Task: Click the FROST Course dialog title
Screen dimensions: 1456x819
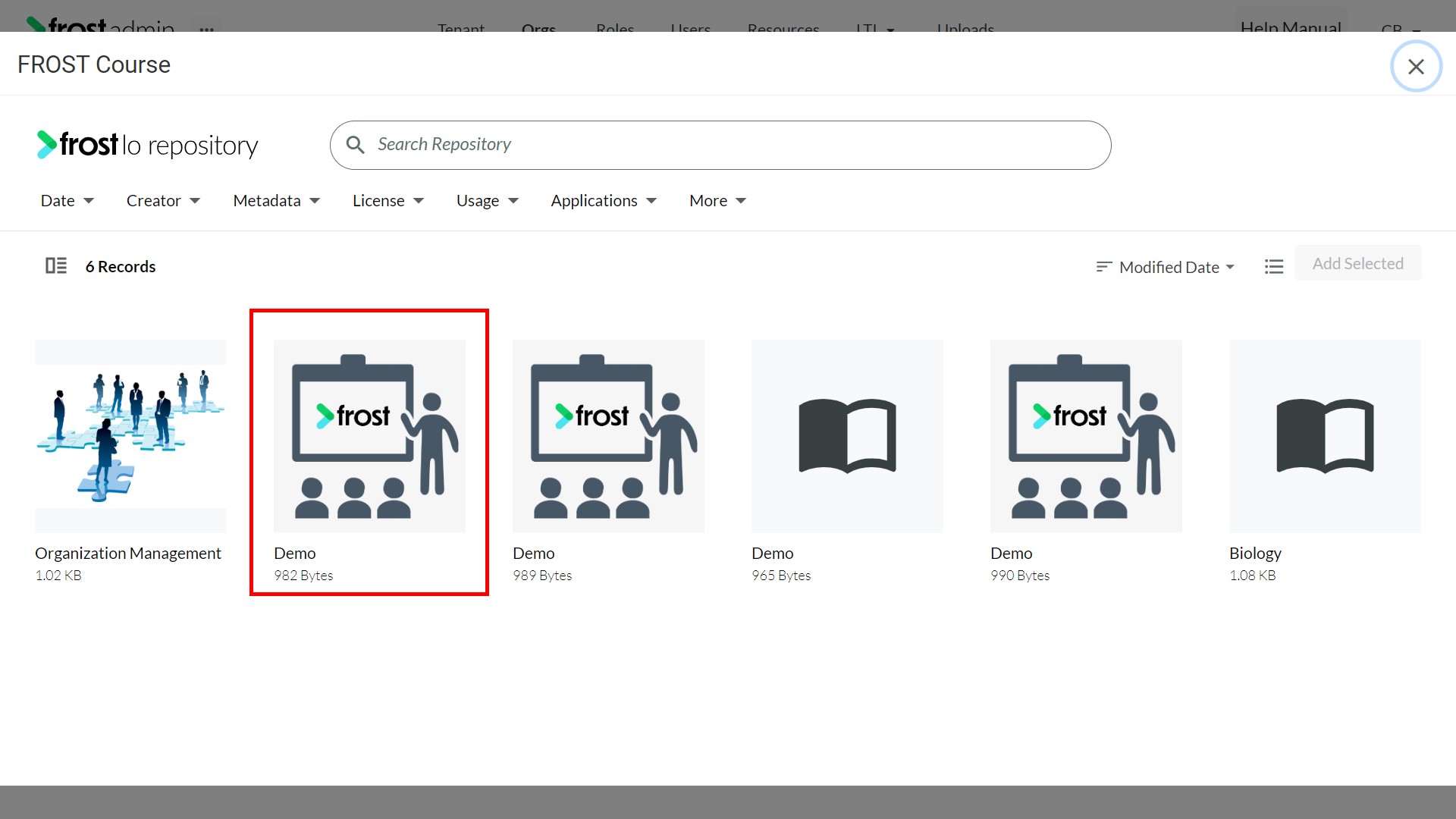Action: [94, 64]
